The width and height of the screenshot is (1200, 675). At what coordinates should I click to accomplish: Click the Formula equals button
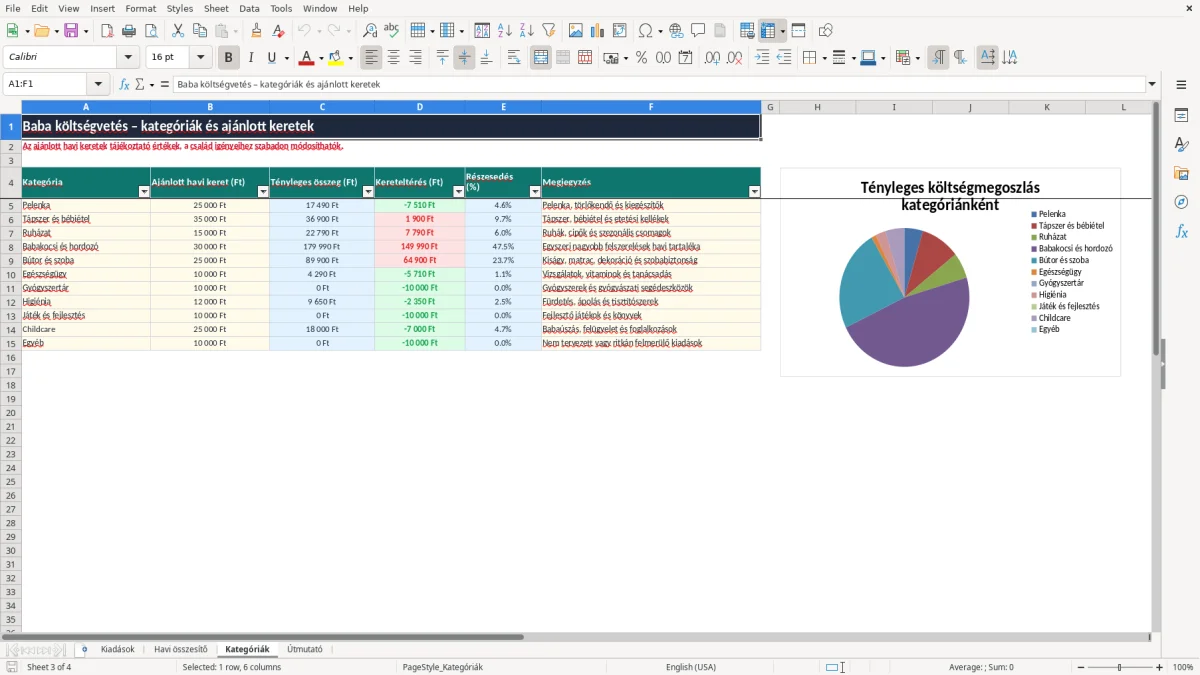tap(165, 84)
